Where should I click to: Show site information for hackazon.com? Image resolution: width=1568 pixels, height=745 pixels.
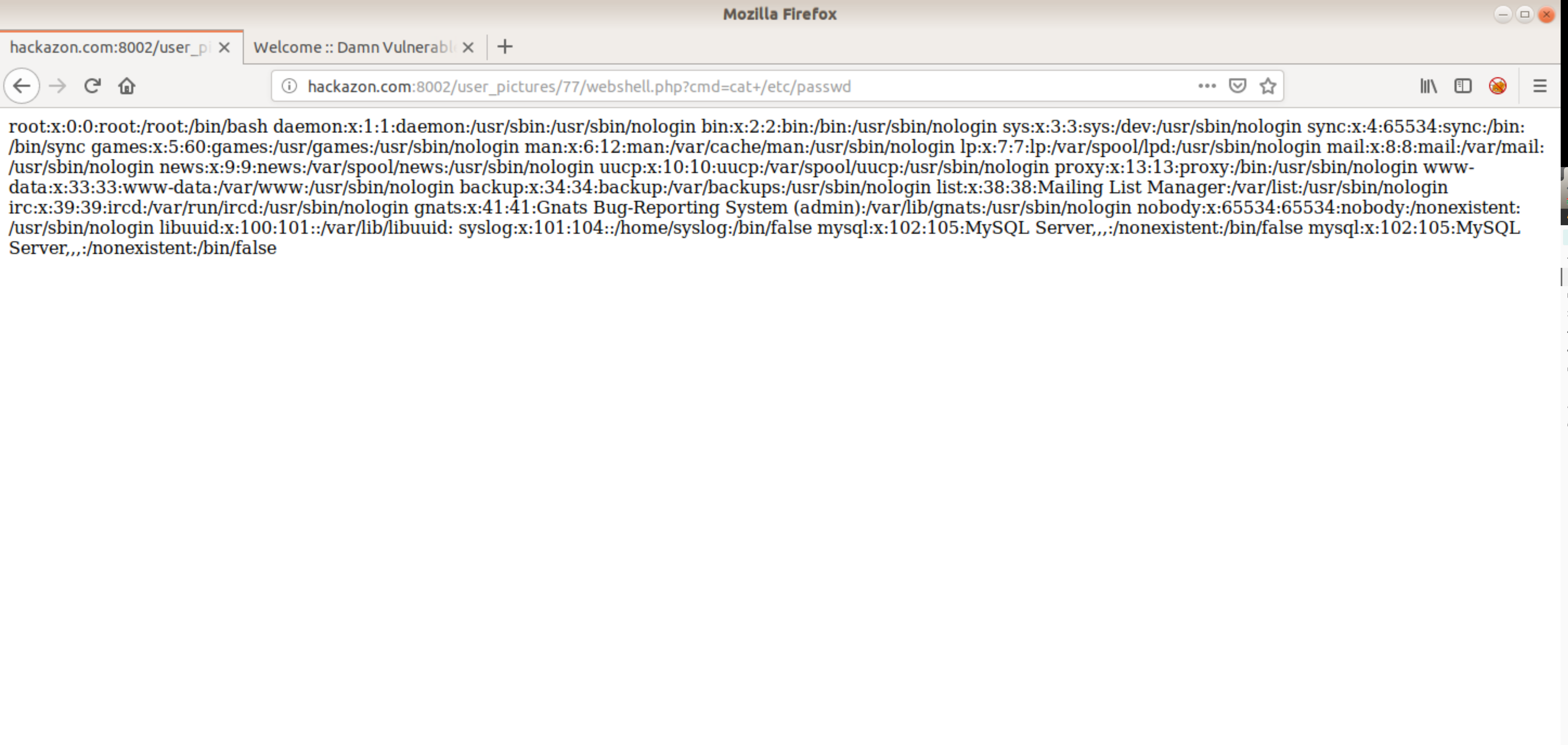[x=290, y=86]
